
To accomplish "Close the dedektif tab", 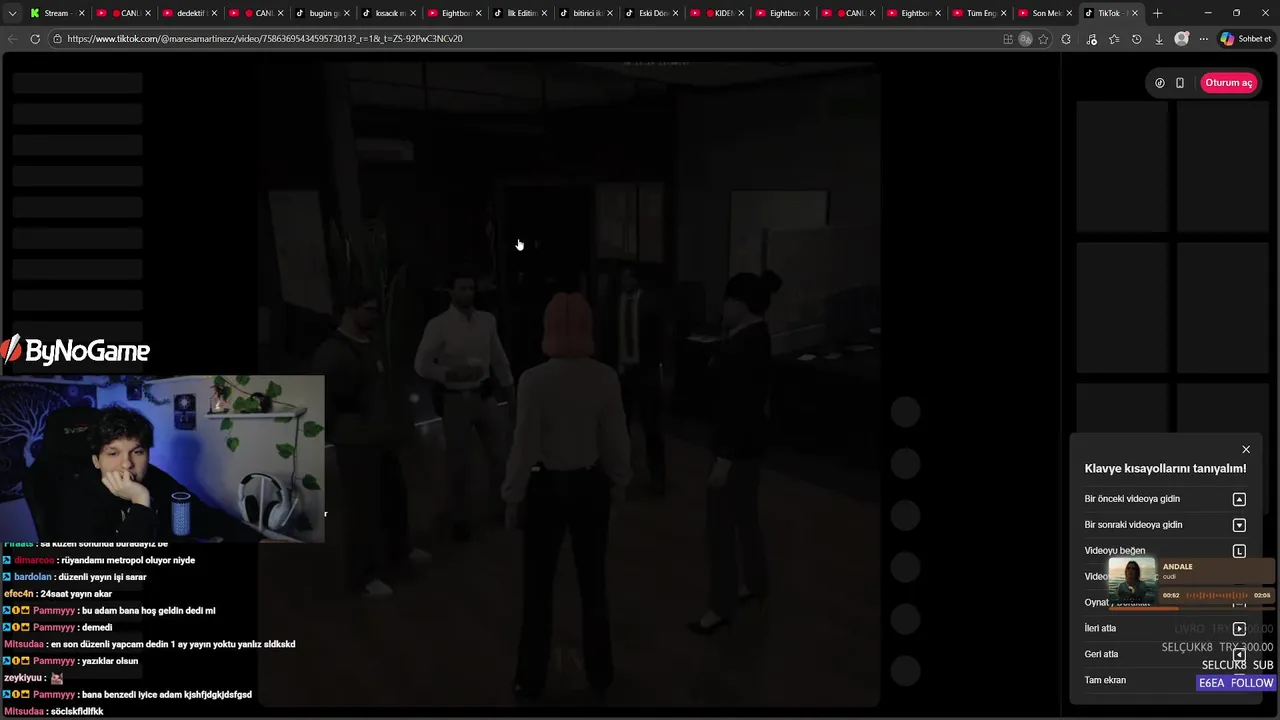I will [x=214, y=13].
